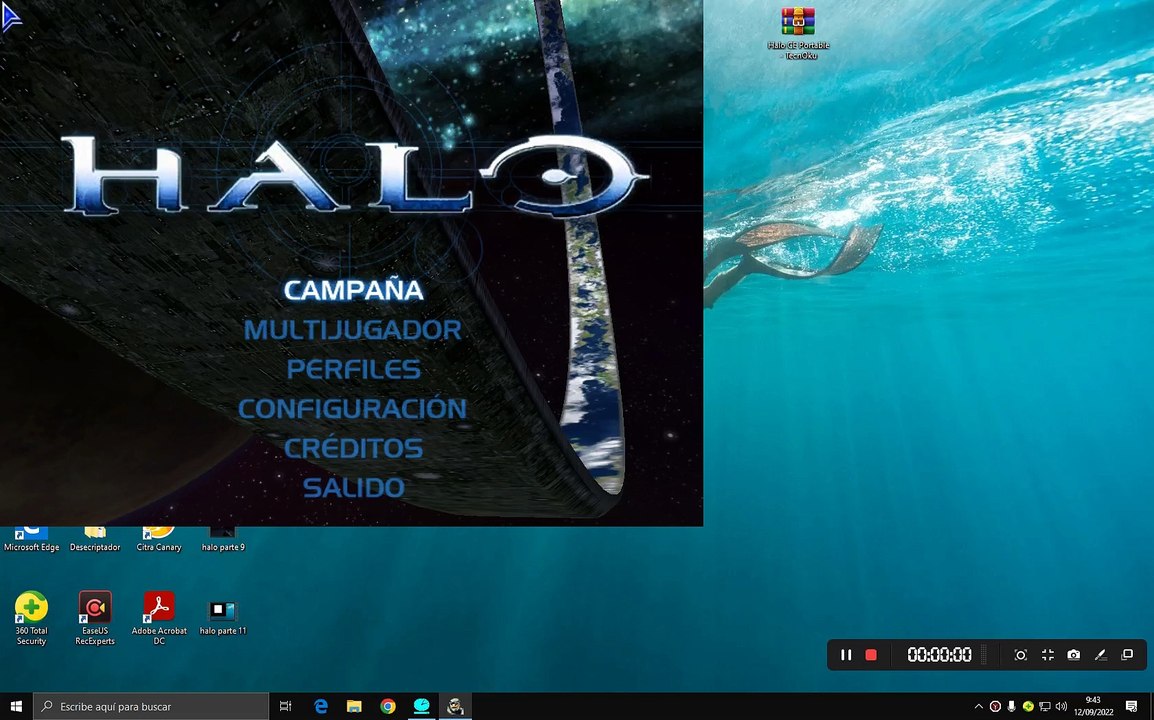Select Halo CE Portable TecnOku archive on desktop
Viewport: 1154px width, 720px height.
click(799, 33)
